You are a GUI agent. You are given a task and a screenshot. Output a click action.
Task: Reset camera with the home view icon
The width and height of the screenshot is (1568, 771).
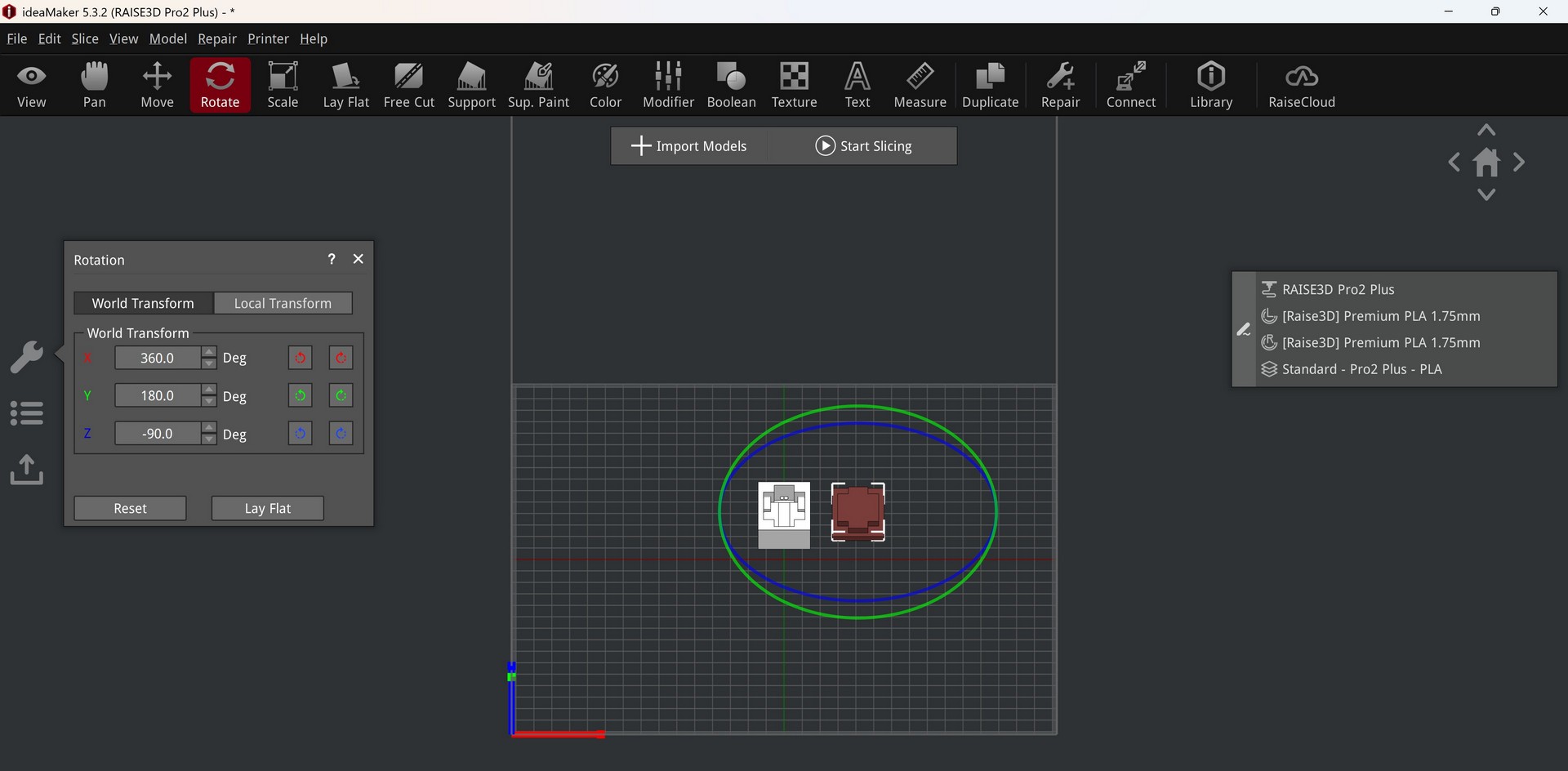[1487, 163]
